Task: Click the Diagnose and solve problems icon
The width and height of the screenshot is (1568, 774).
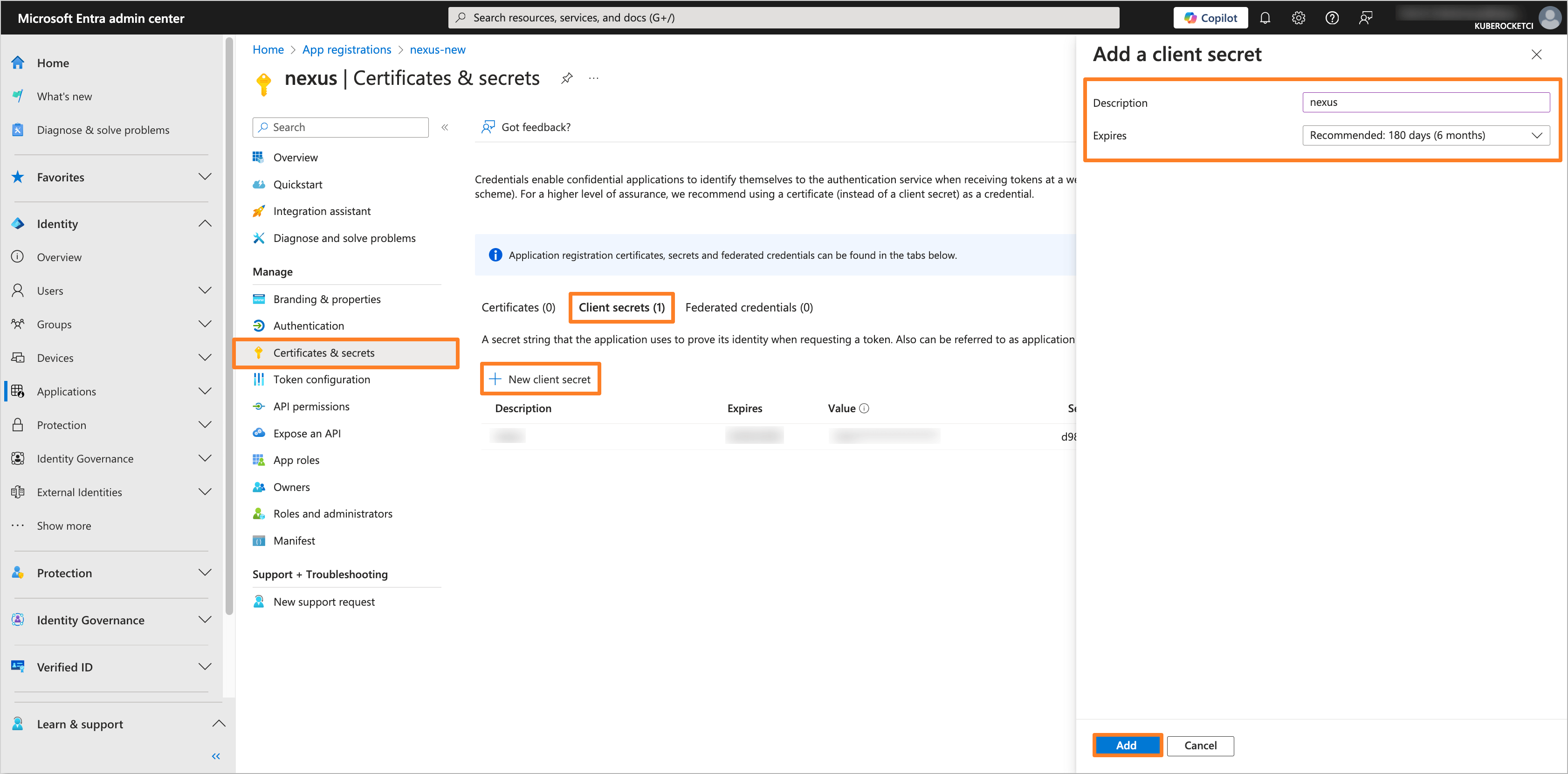Action: [x=258, y=238]
